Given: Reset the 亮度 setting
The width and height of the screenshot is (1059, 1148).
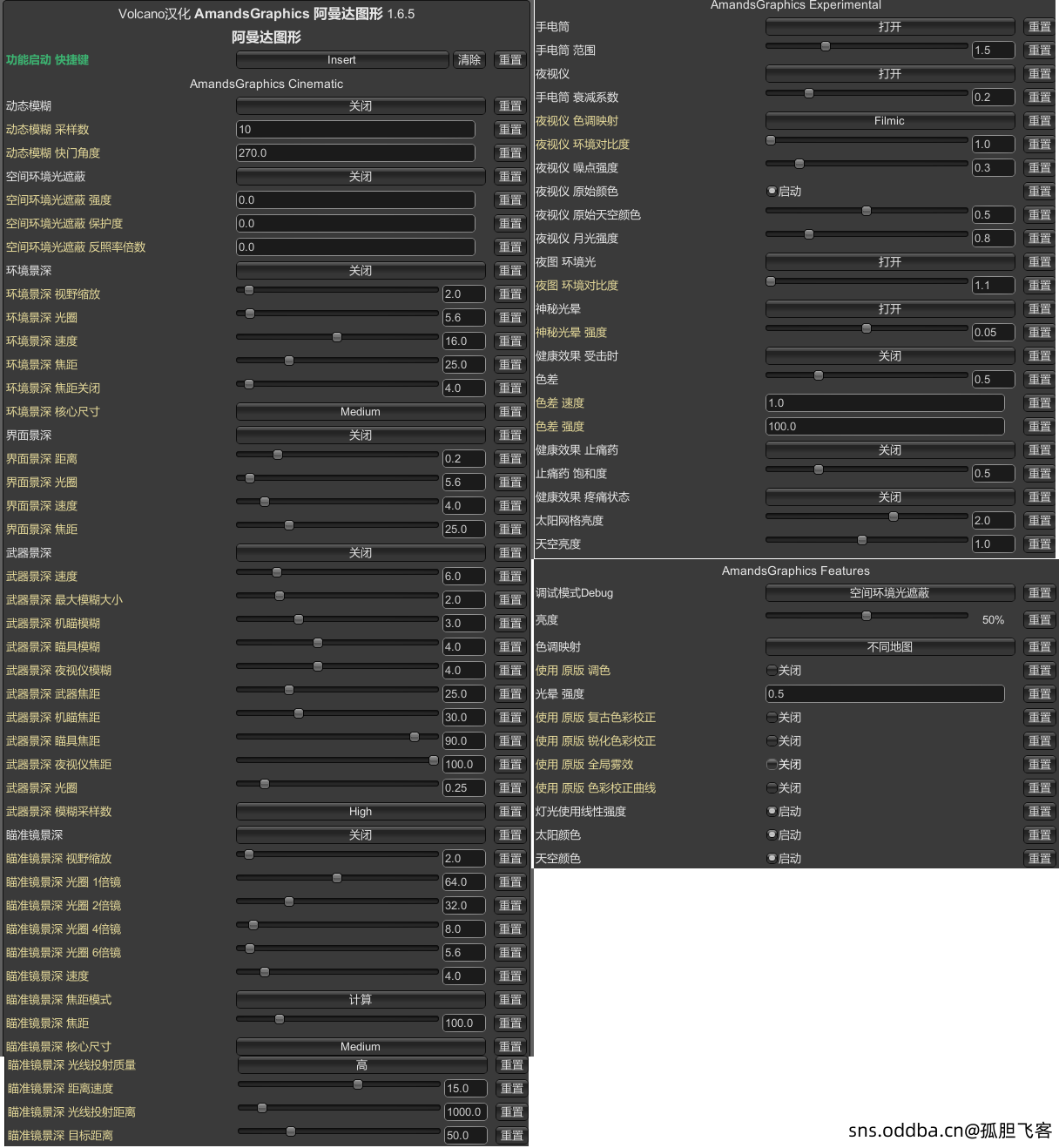Looking at the screenshot, I should [x=1040, y=620].
